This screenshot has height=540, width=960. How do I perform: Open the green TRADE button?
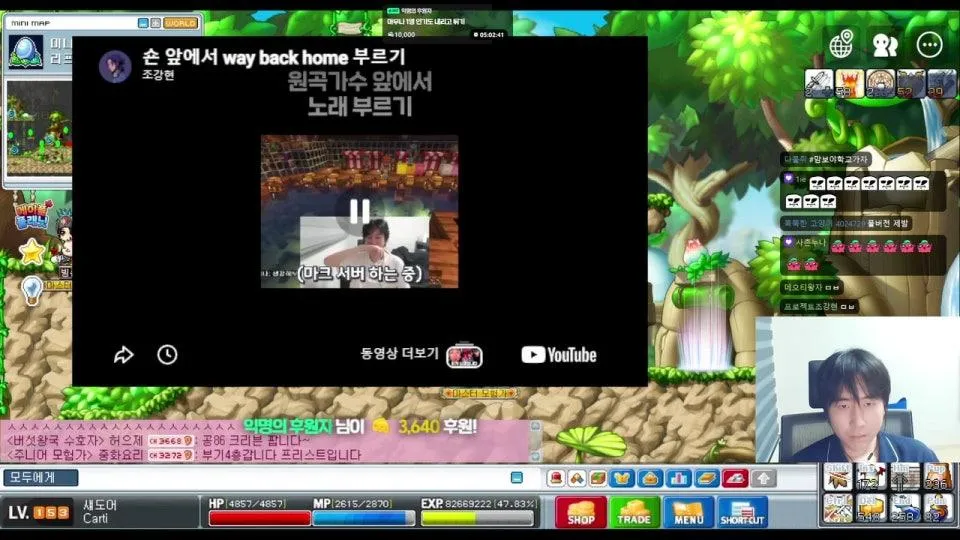[x=634, y=512]
